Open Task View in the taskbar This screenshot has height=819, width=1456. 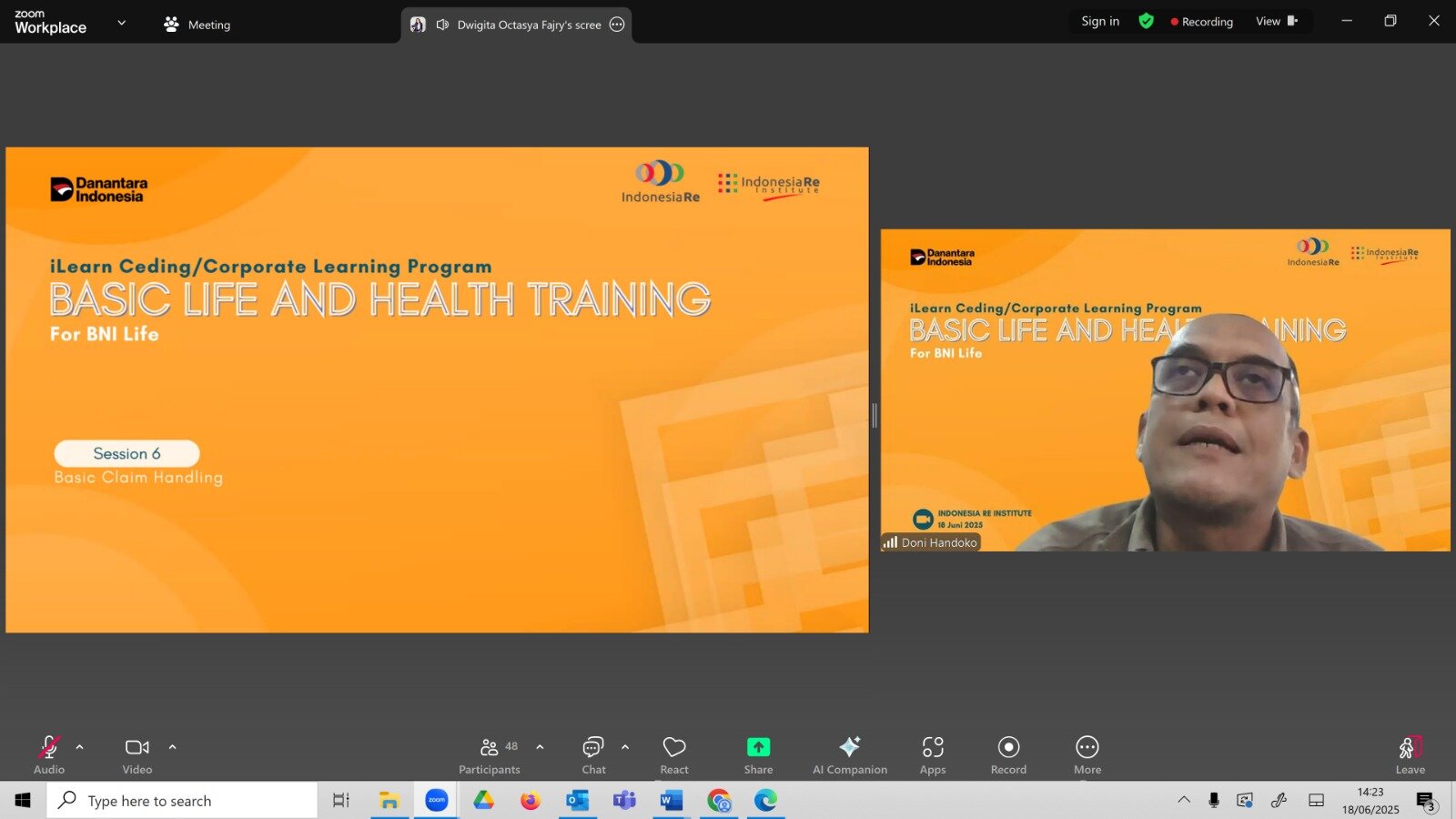[341, 800]
